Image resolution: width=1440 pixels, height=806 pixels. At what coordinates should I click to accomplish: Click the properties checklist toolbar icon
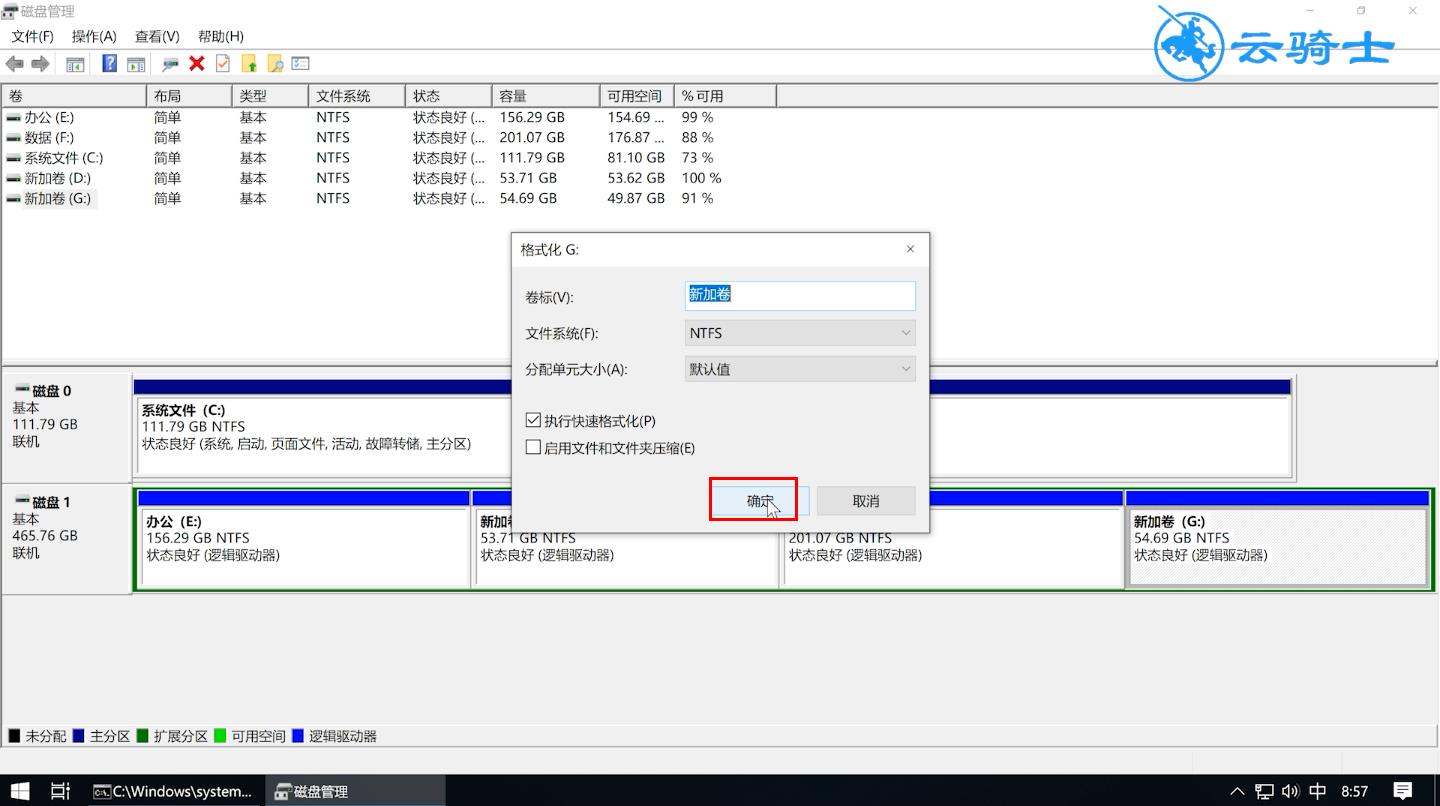(x=300, y=63)
